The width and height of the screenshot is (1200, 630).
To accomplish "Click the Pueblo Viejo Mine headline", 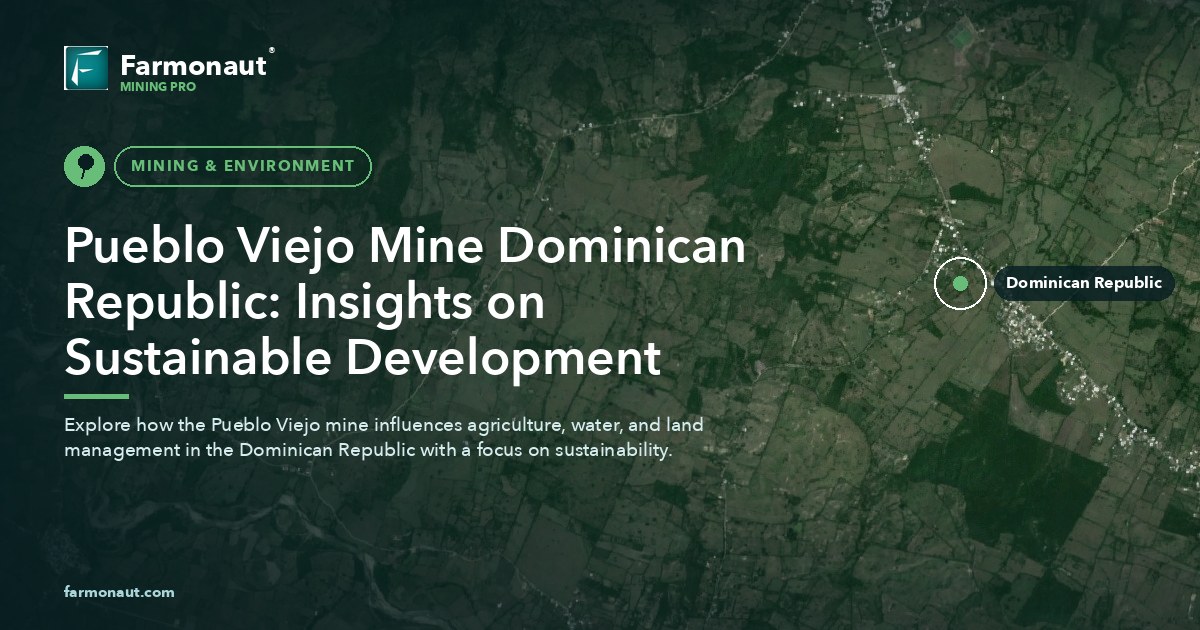I will tap(405, 302).
